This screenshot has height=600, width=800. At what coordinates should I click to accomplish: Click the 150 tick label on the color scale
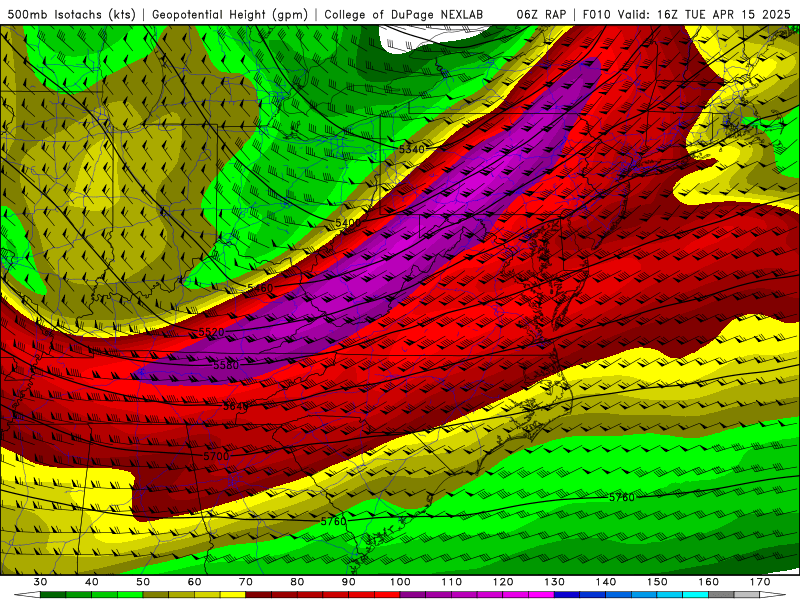[x=658, y=582]
